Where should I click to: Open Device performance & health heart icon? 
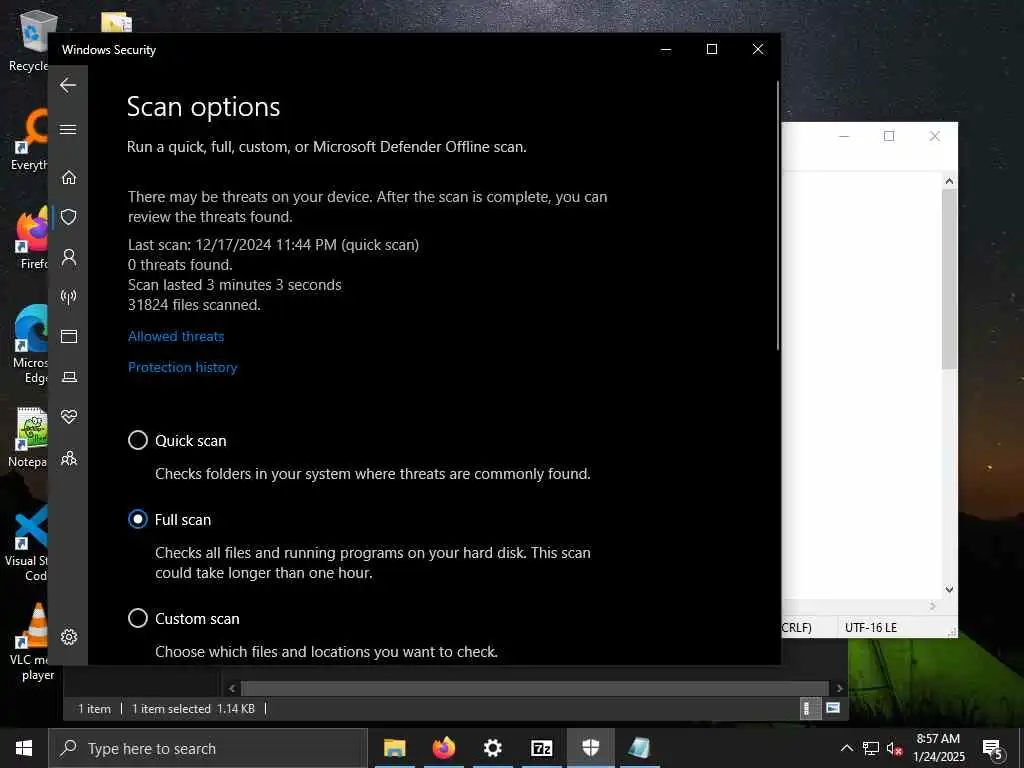click(69, 417)
